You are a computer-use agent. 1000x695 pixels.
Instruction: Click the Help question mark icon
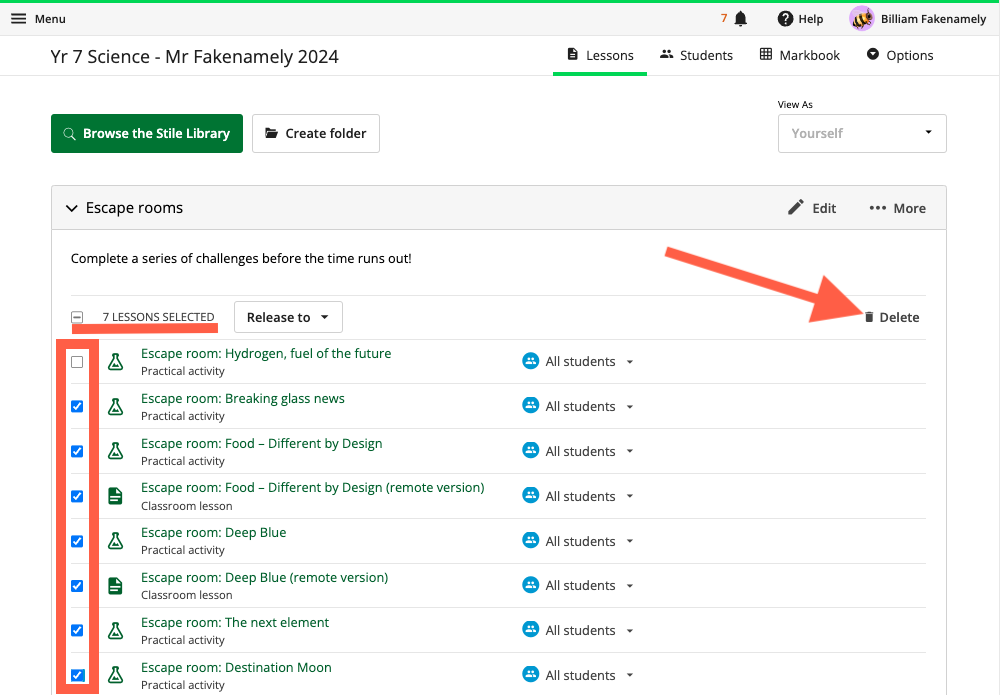[x=785, y=19]
